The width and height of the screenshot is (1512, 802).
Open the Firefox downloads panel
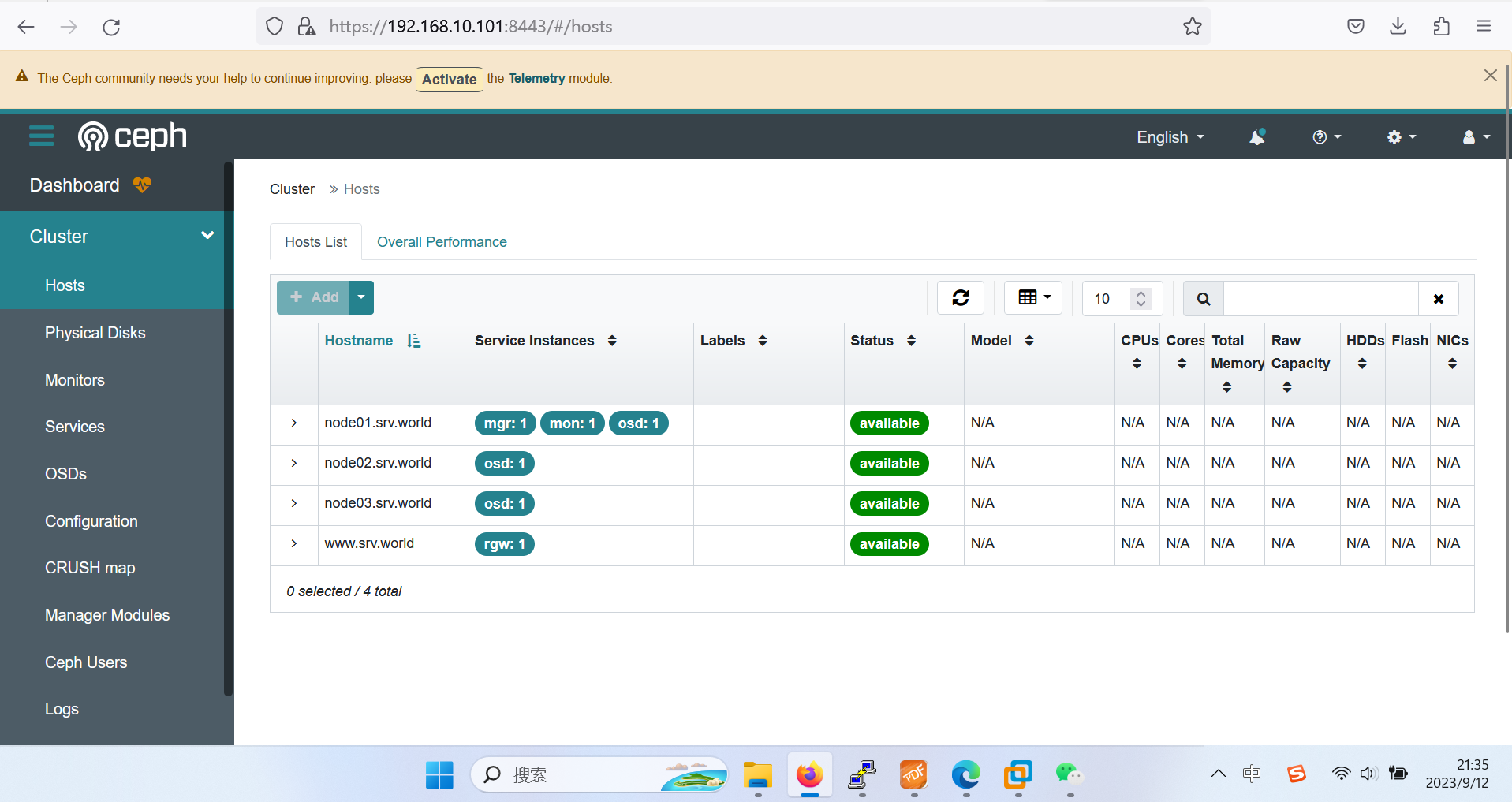pos(1398,27)
